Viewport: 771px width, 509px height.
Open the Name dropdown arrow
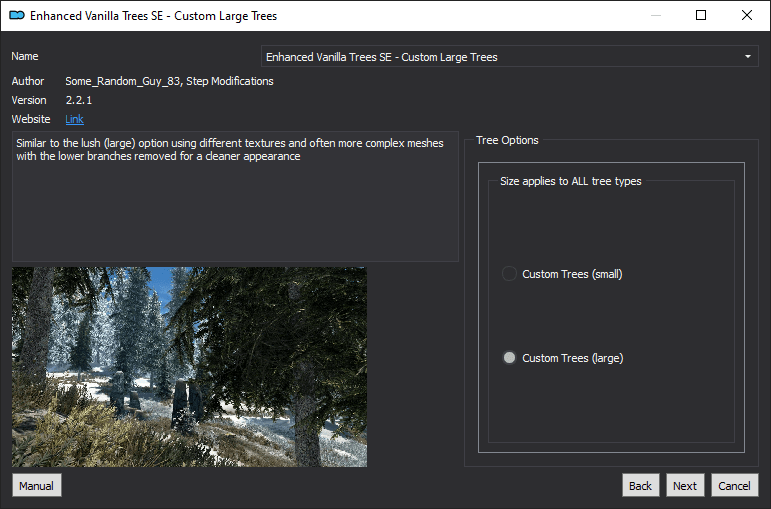(x=747, y=57)
